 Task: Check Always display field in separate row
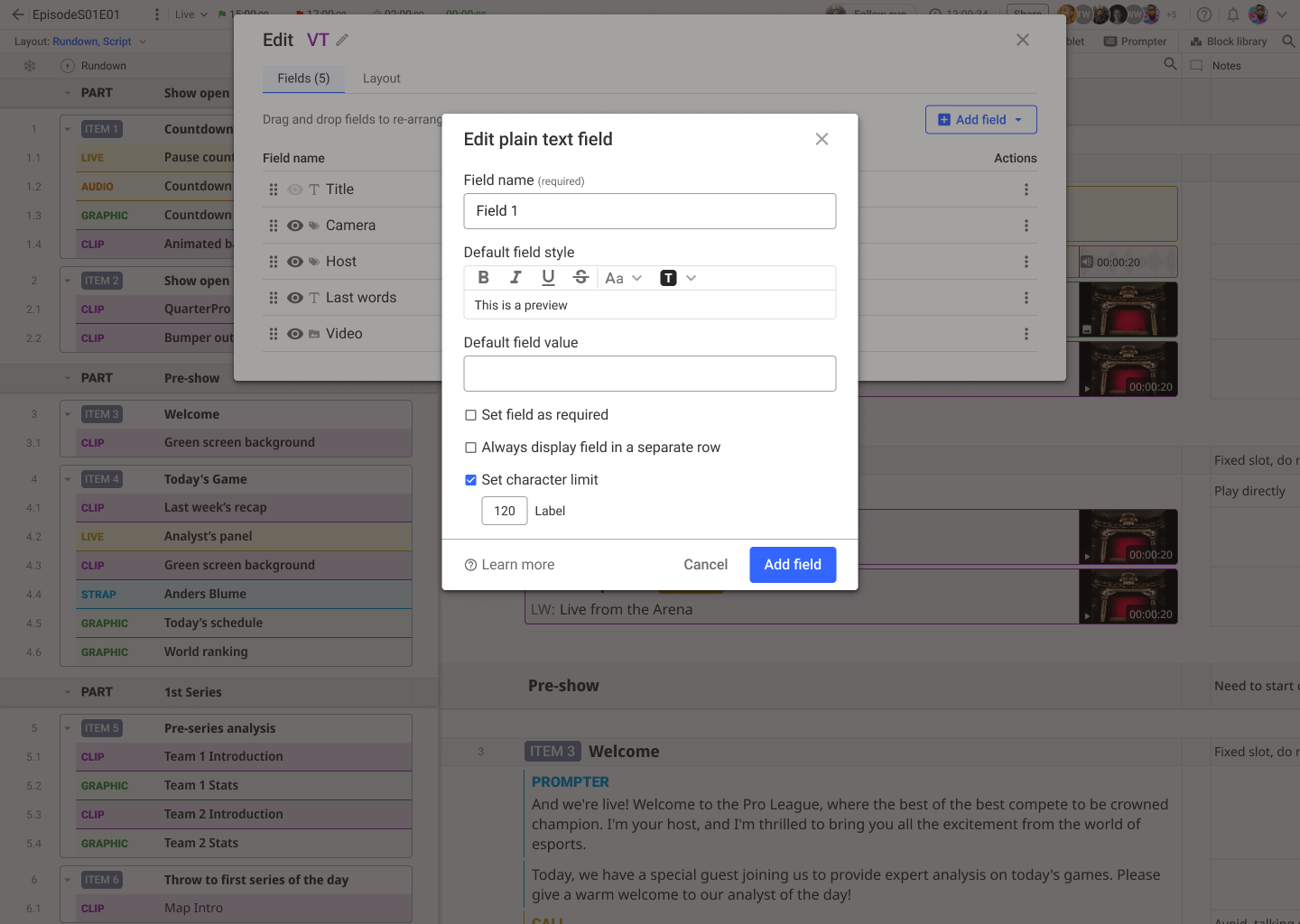[x=470, y=448]
